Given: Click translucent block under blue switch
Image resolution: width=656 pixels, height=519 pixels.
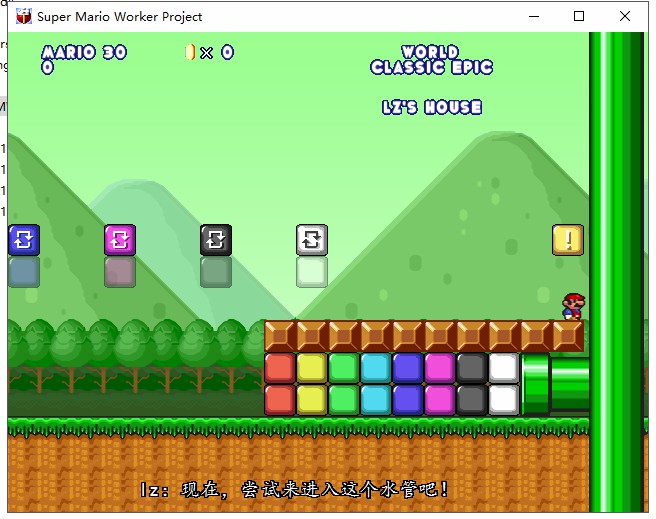Looking at the screenshot, I should pyautogui.click(x=24, y=272).
